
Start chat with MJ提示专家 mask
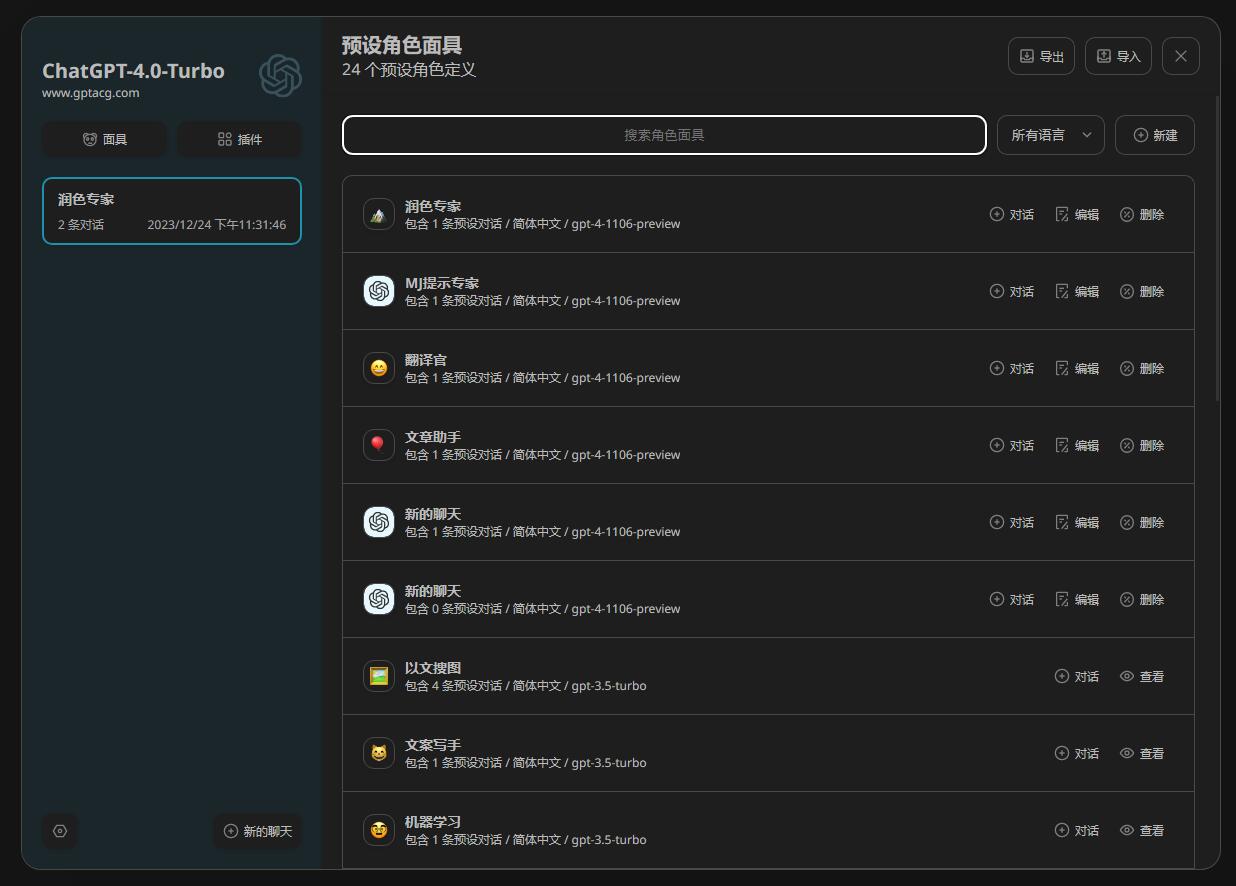pyautogui.click(x=1011, y=291)
